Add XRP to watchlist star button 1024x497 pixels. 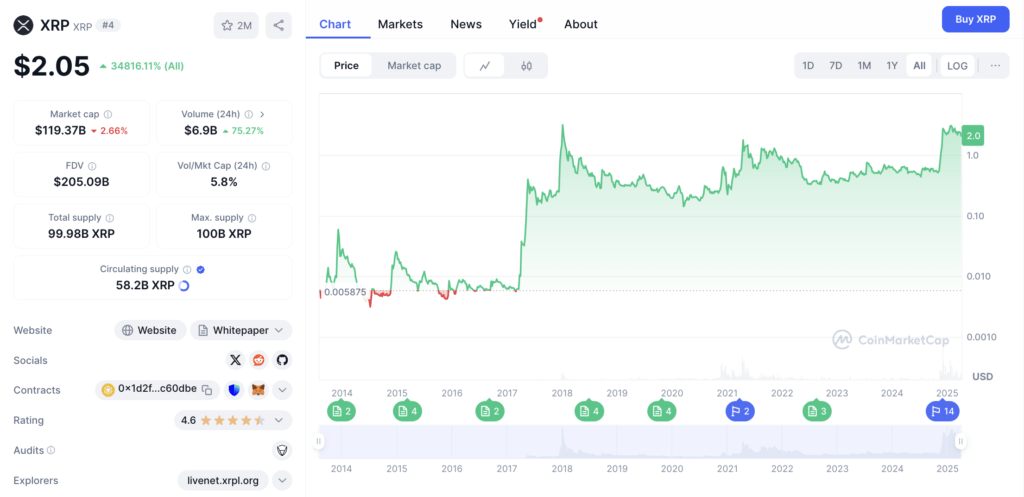pyautogui.click(x=236, y=25)
